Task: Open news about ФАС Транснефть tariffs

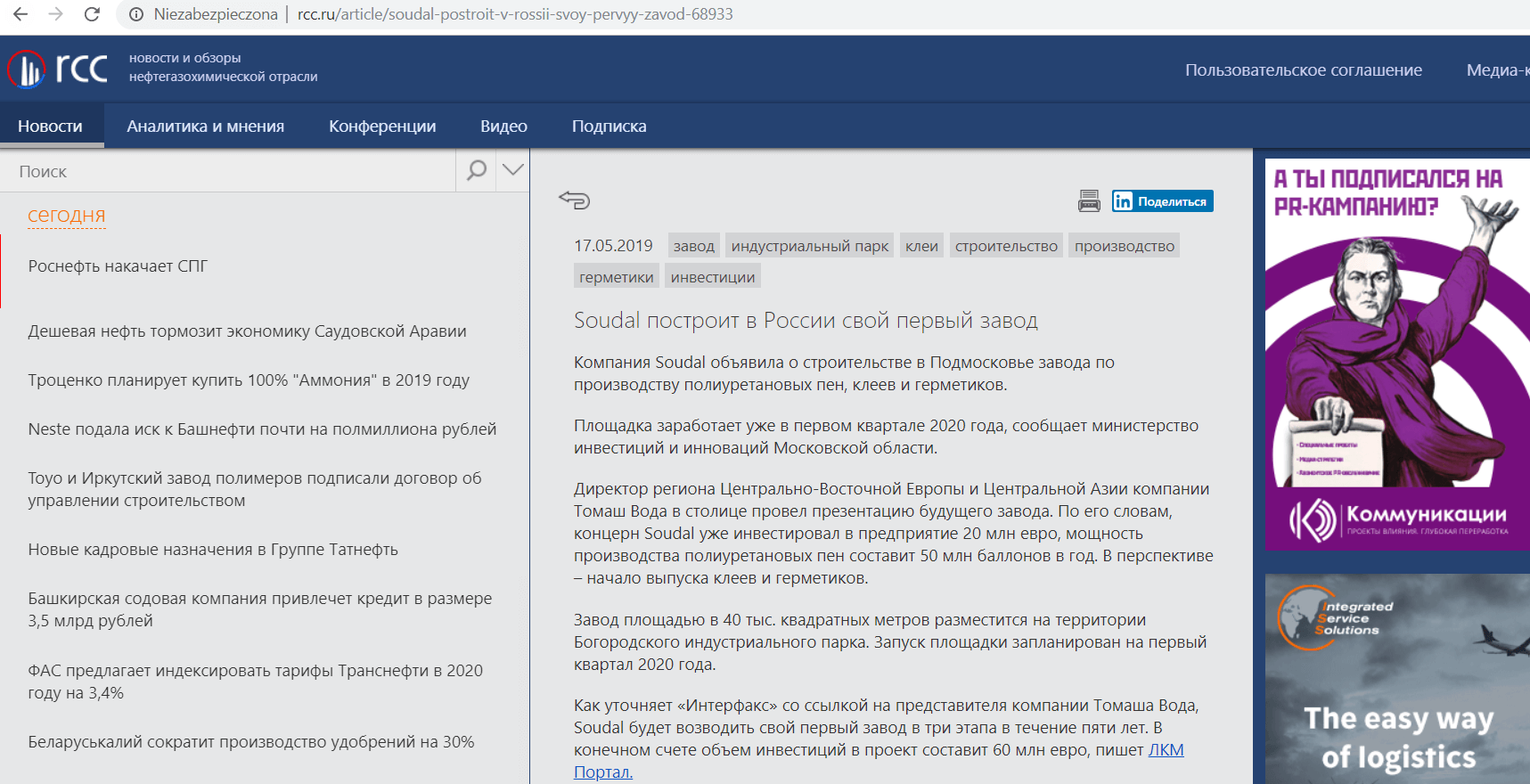Action: (x=256, y=682)
